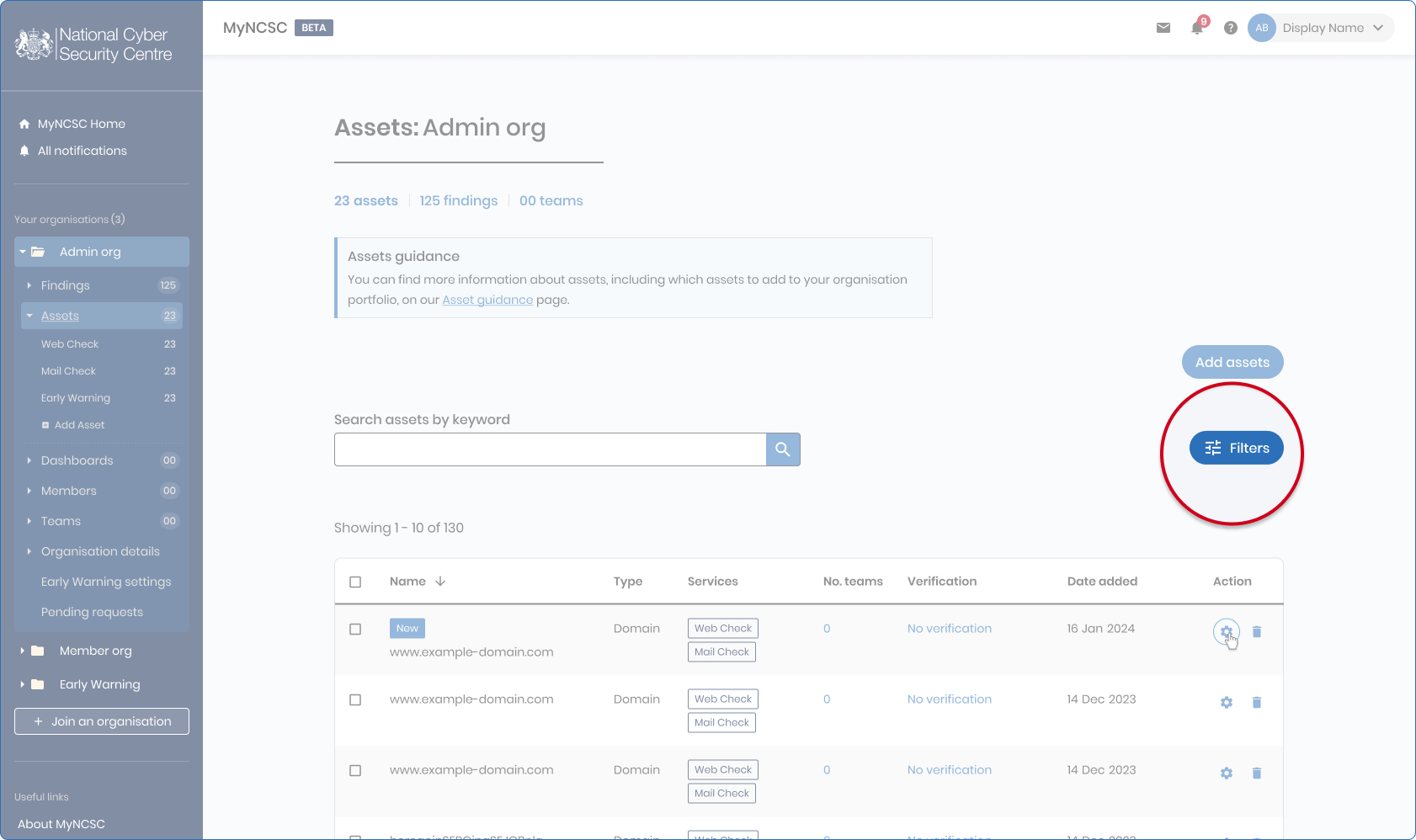
Task: Click the 125 findings link
Action: 459,200
